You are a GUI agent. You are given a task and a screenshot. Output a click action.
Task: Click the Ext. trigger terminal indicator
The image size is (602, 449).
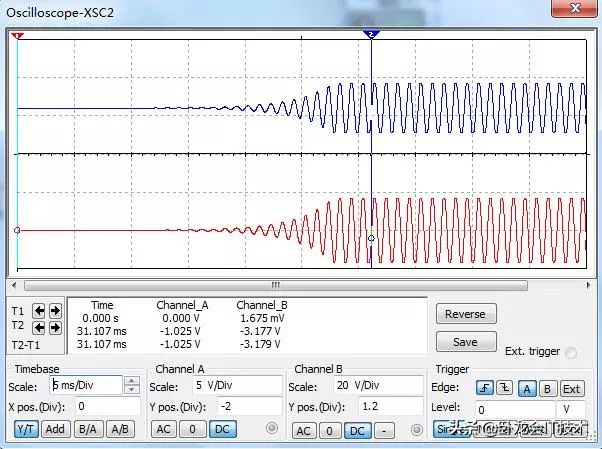571,353
